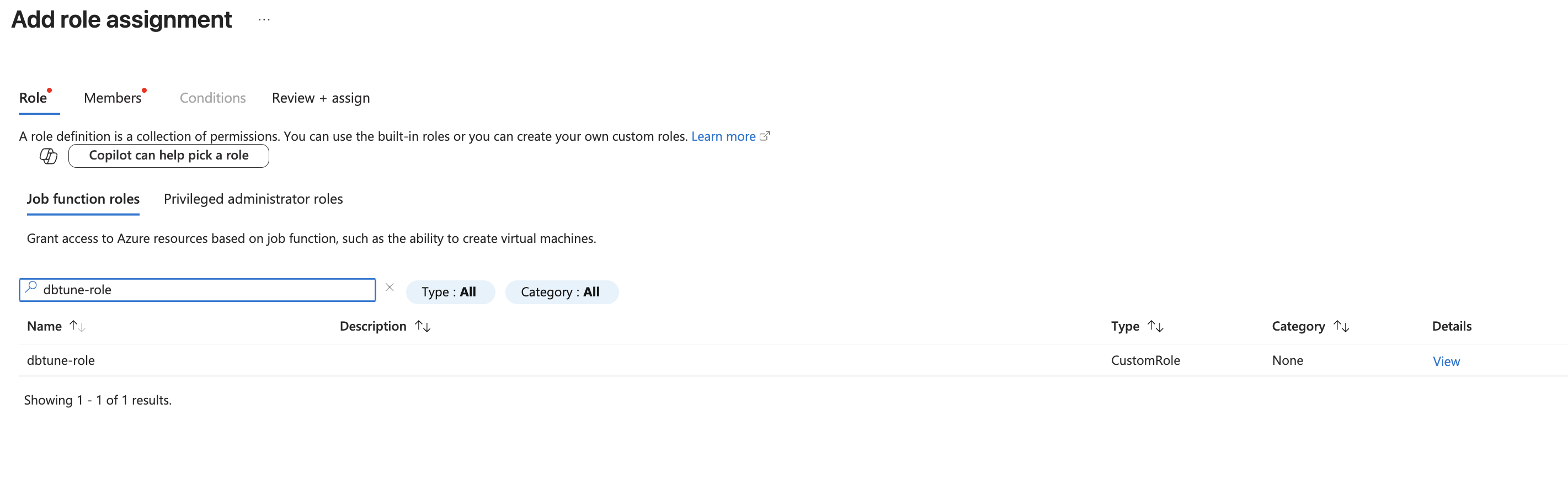1568x489 pixels.
Task: Open the Learn more link
Action: [x=723, y=136]
